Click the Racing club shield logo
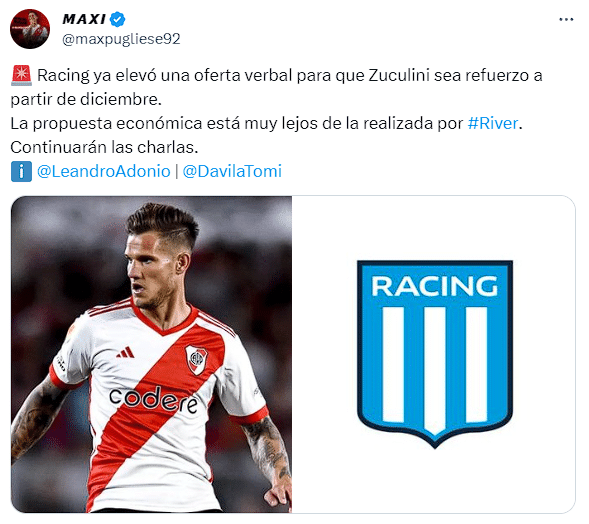 click(x=435, y=354)
